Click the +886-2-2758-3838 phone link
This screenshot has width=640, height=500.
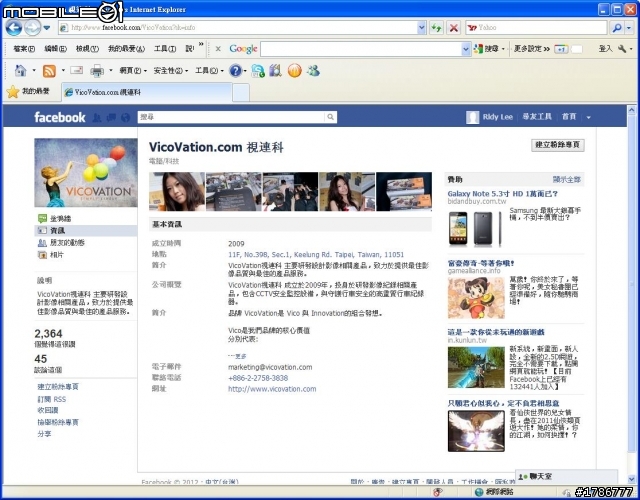[x=258, y=378]
